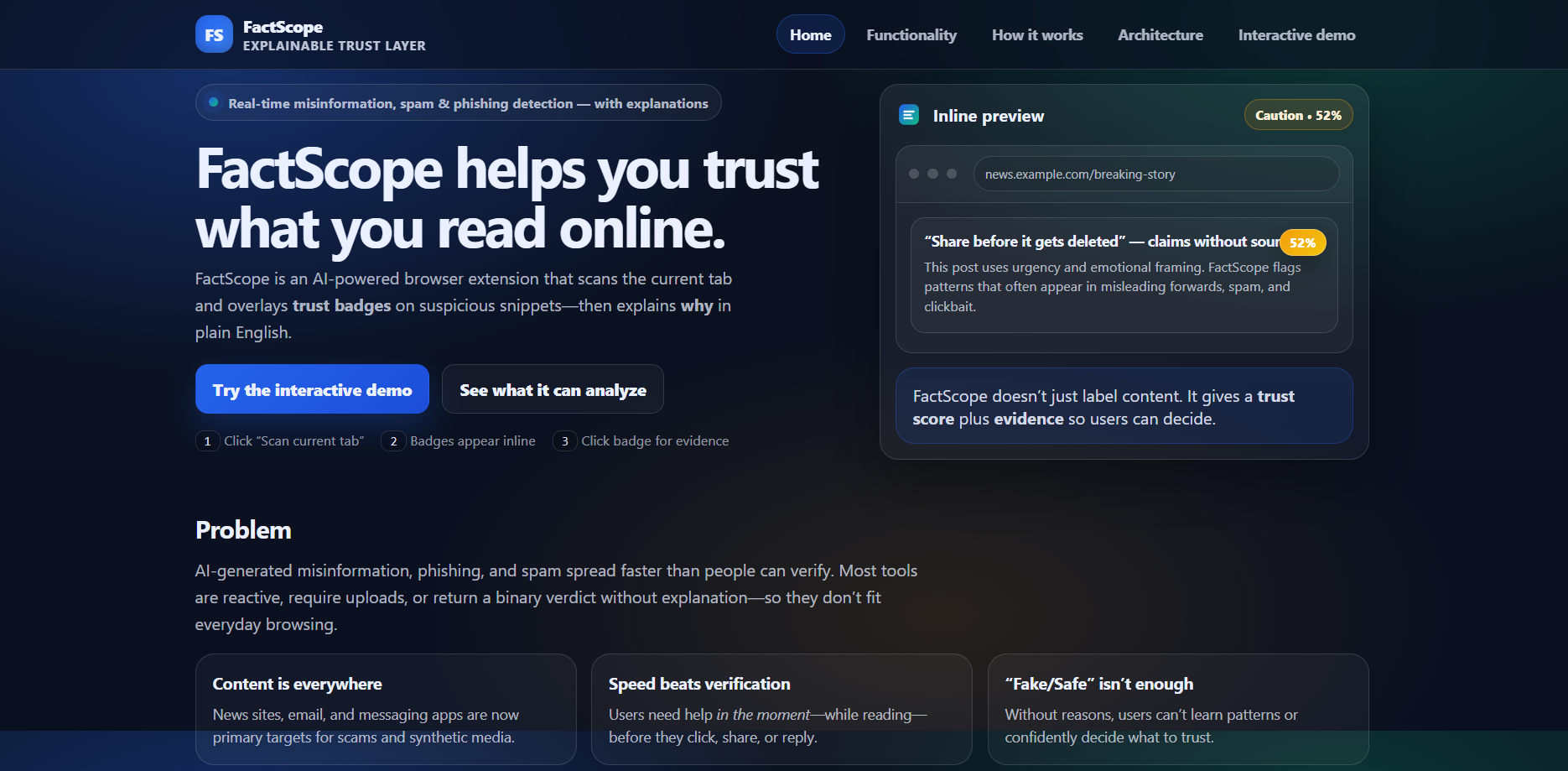Screen dimensions: 1568x771
Task: Click See what it can analyze
Action: pyautogui.click(x=553, y=389)
